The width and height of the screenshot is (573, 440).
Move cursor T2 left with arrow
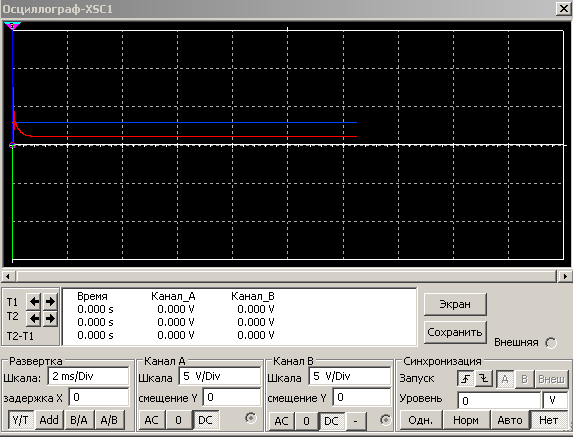click(x=34, y=319)
